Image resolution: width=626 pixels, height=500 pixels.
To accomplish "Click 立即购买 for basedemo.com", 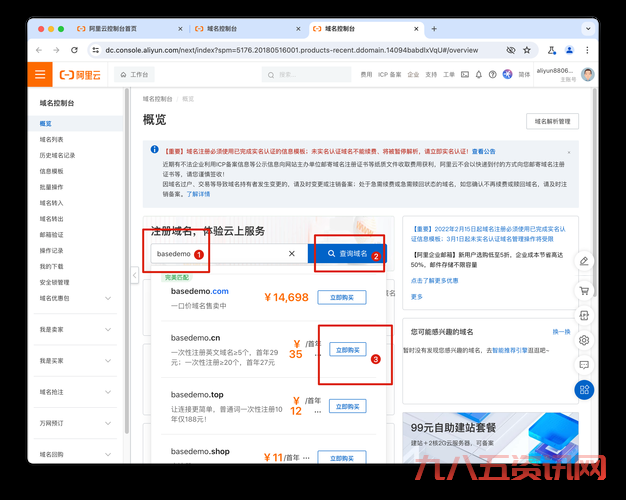I will pos(341,297).
